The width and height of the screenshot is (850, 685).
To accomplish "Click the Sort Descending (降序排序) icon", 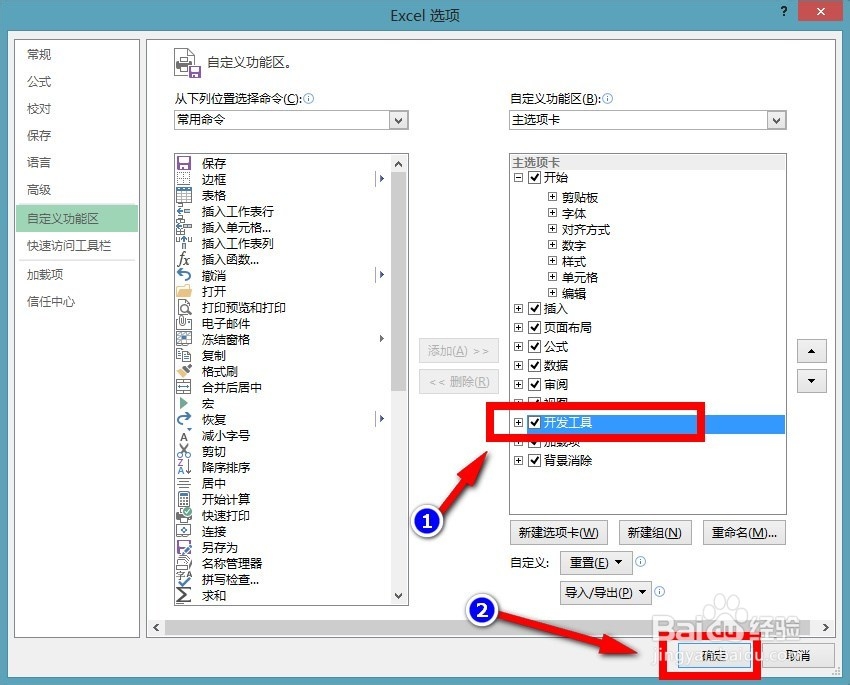I will pos(184,467).
